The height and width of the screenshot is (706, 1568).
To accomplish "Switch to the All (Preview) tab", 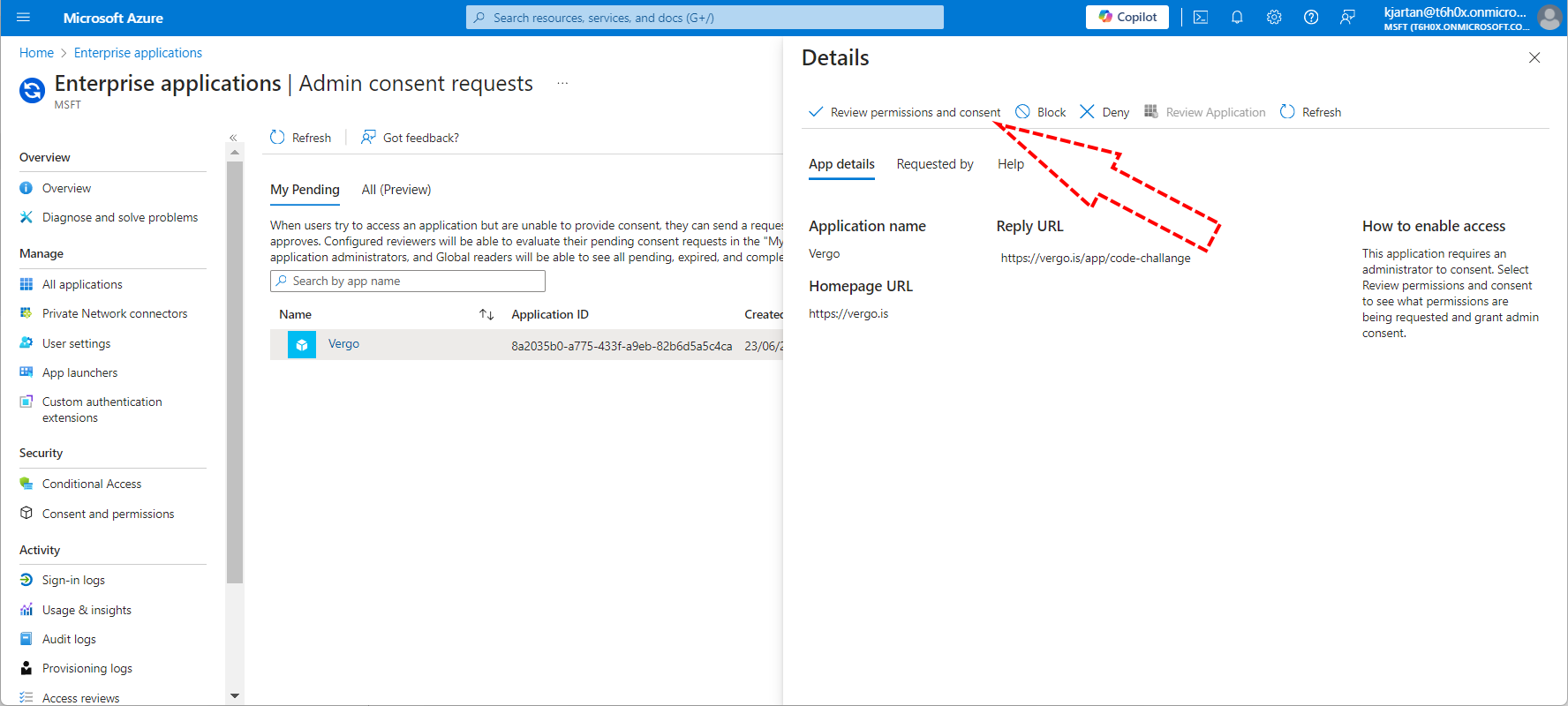I will point(396,190).
